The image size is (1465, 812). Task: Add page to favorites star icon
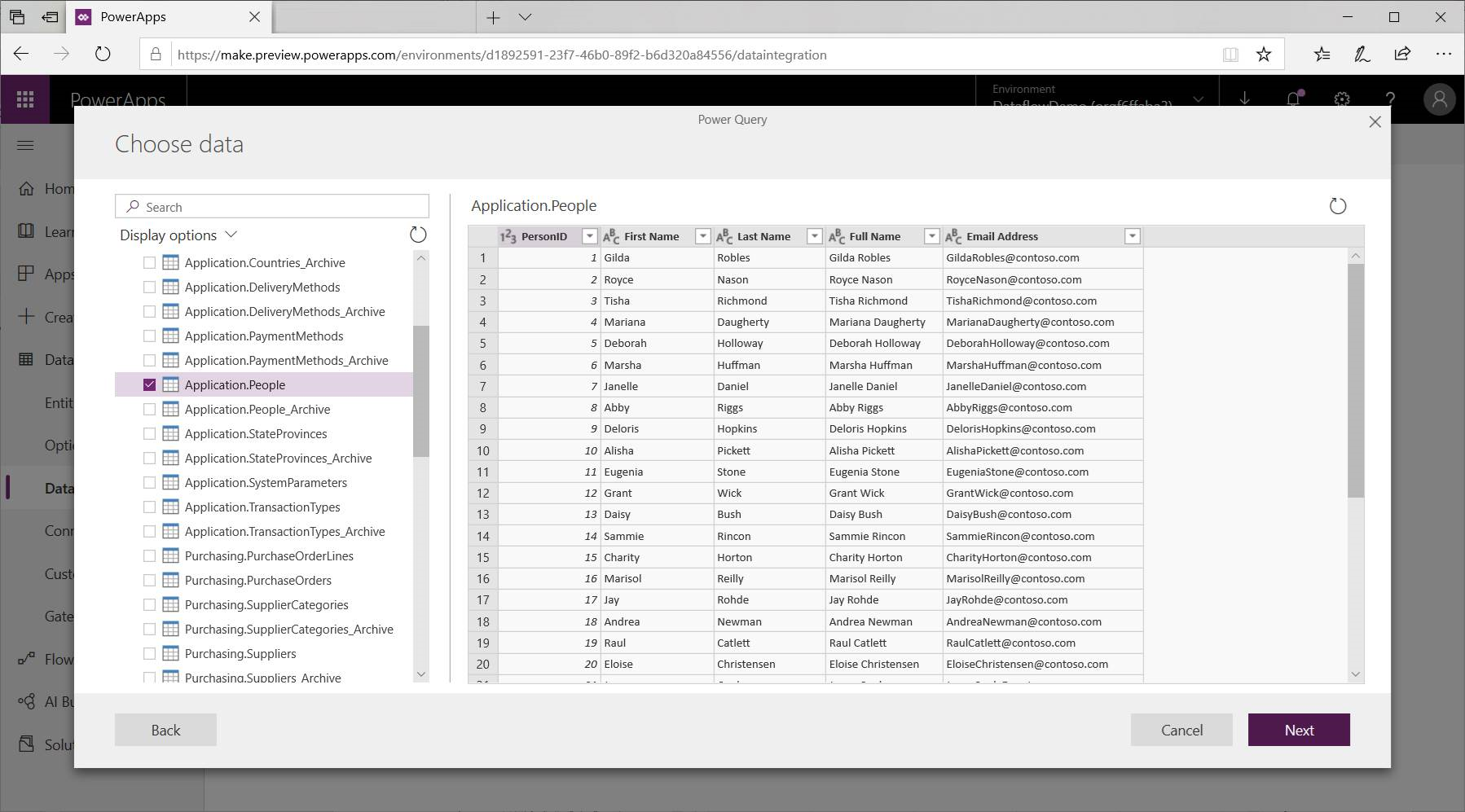[x=1264, y=54]
